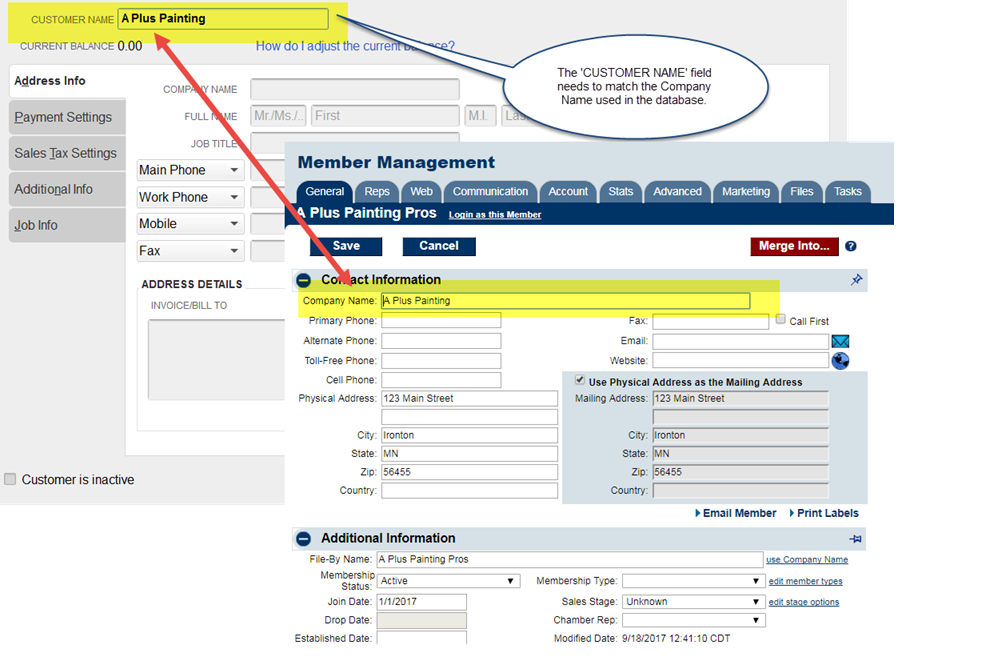Open the Sales Stage dropdown showing Unknown
This screenshot has width=982, height=672.
[x=692, y=601]
